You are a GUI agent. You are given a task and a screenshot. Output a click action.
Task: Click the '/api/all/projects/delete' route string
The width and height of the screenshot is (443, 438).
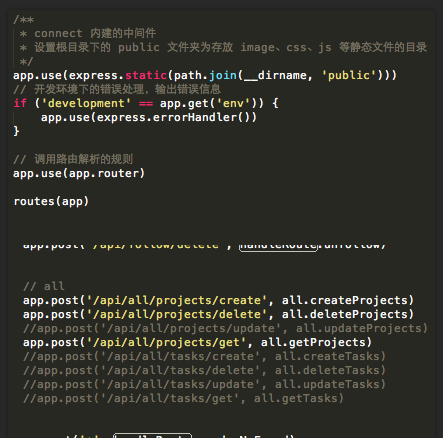tap(177, 314)
